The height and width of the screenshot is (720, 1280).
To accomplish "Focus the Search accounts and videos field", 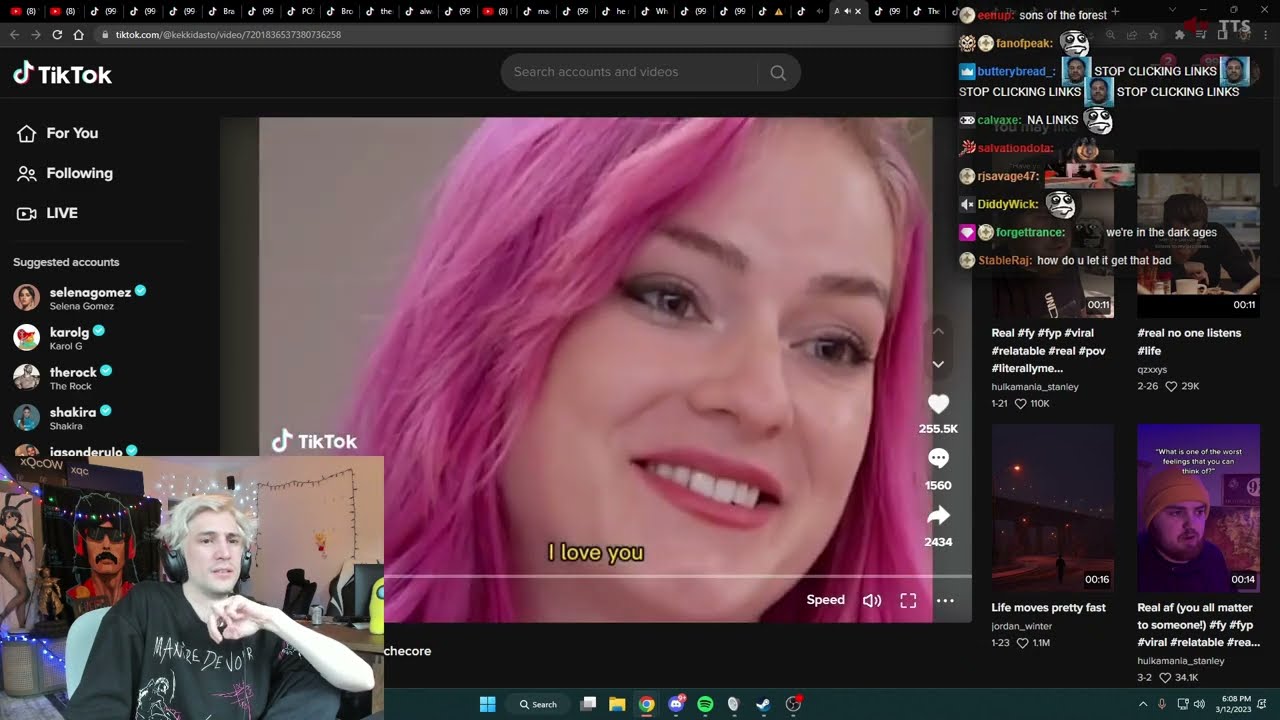I will coord(630,72).
